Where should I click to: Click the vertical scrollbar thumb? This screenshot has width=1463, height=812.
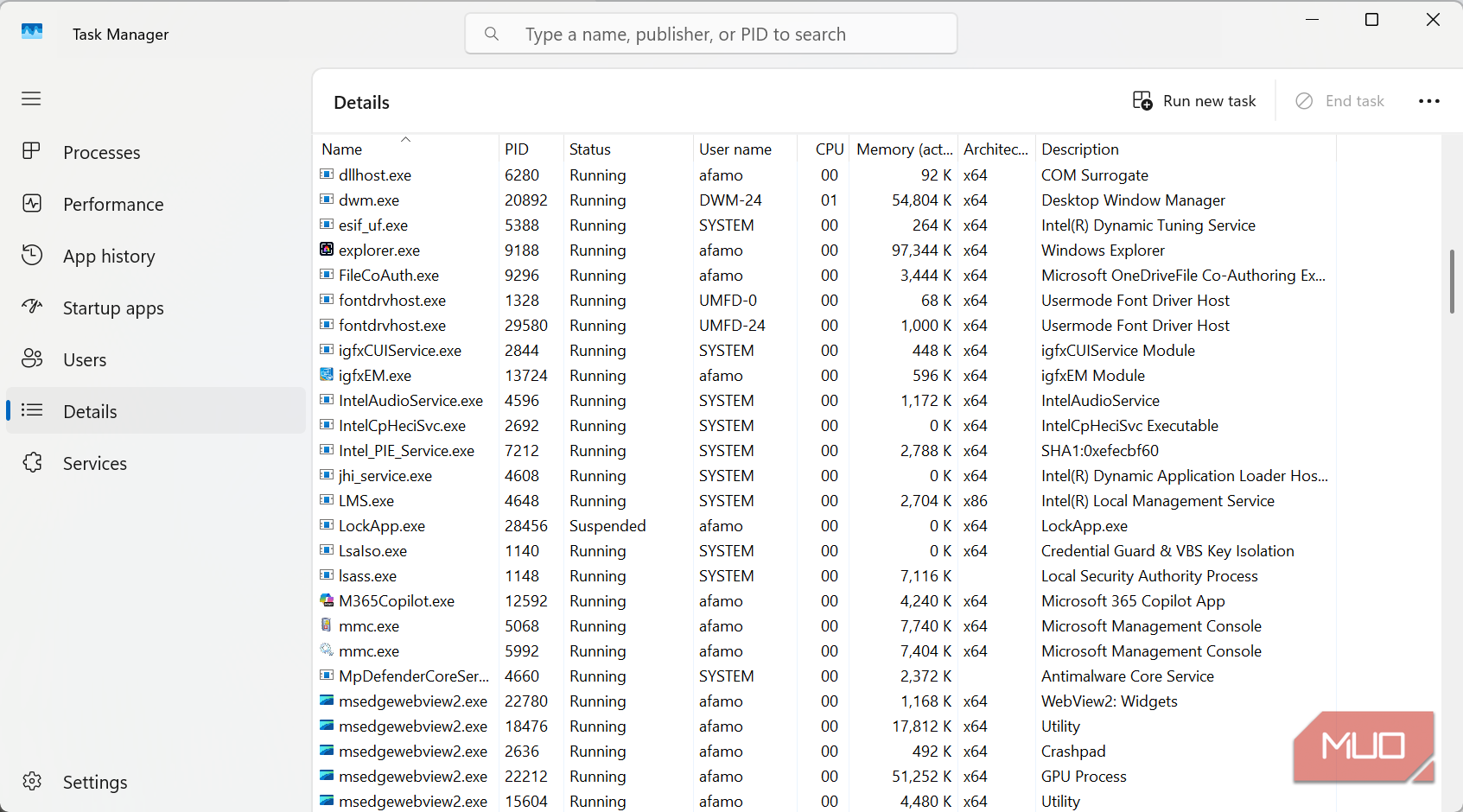(1452, 282)
